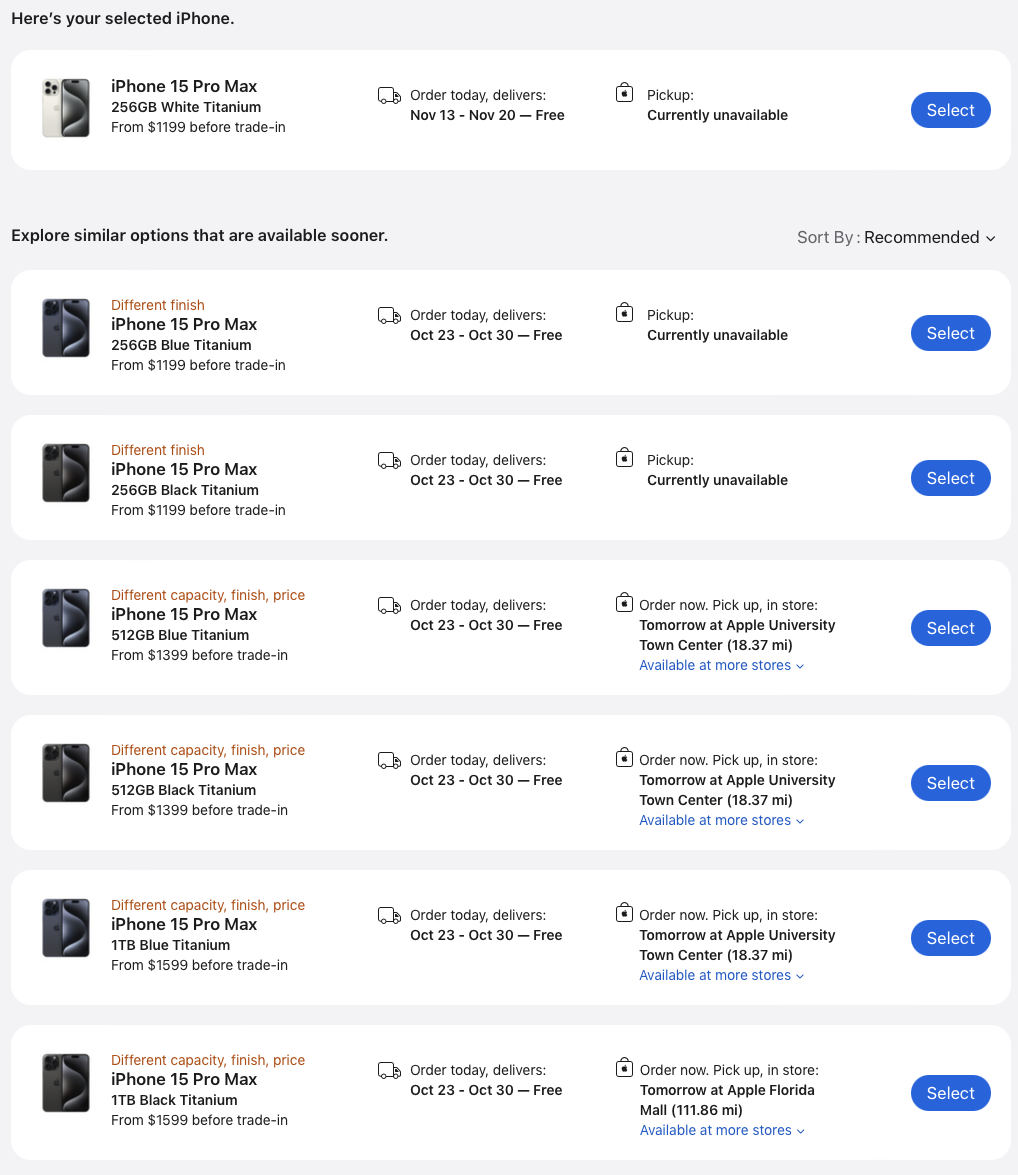
Task: Expand more stores for 512GB Black Titanium
Action: coord(721,820)
